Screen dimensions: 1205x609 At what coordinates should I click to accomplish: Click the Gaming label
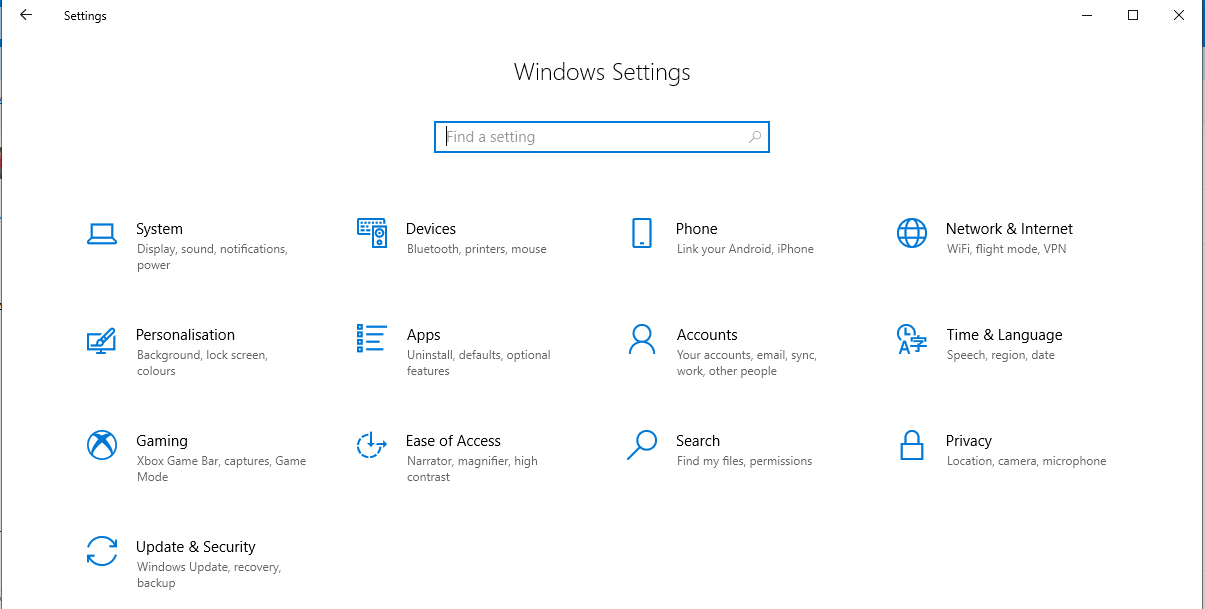point(162,441)
